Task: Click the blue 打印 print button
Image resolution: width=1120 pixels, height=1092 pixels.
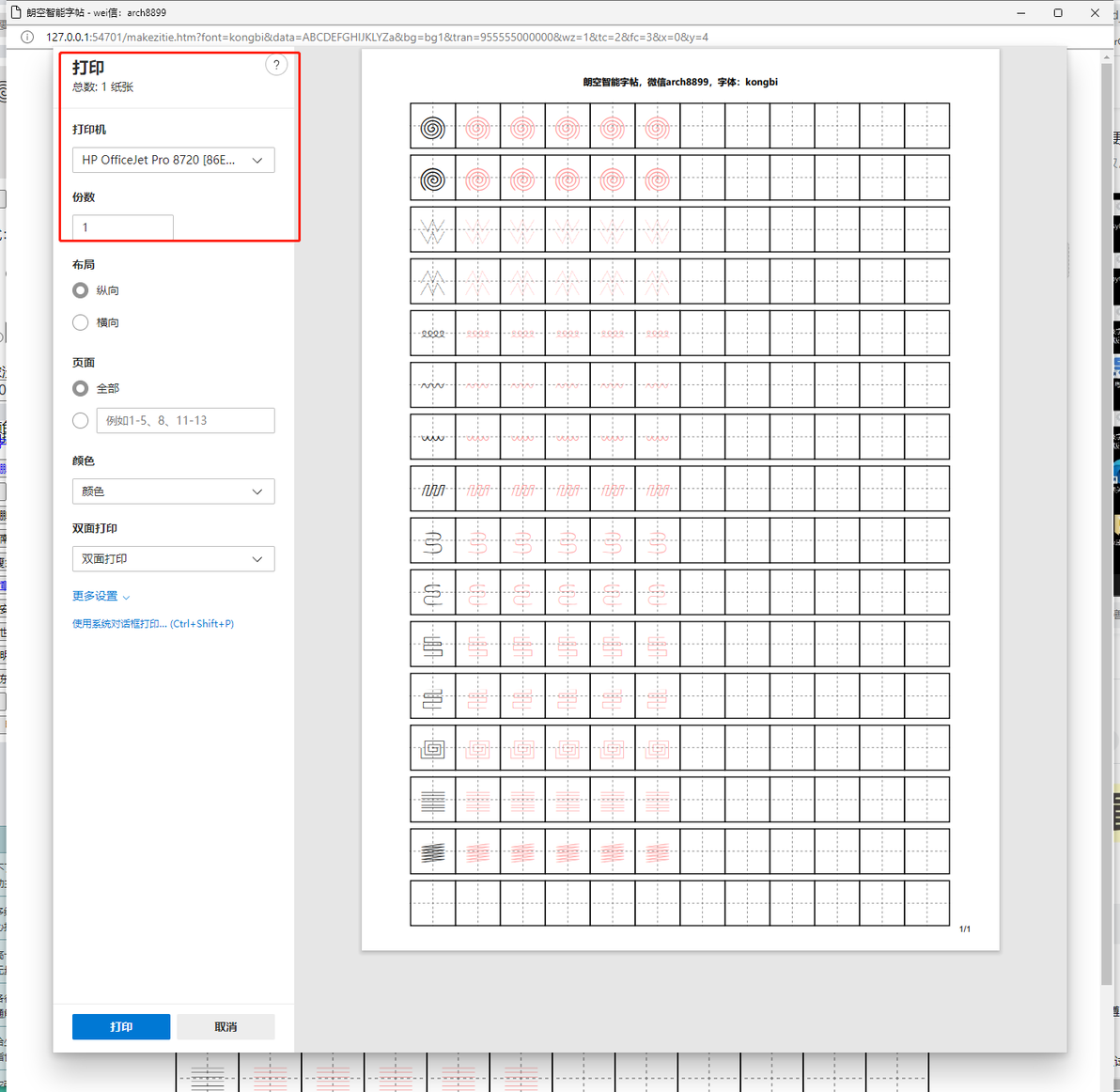Action: click(x=121, y=1026)
